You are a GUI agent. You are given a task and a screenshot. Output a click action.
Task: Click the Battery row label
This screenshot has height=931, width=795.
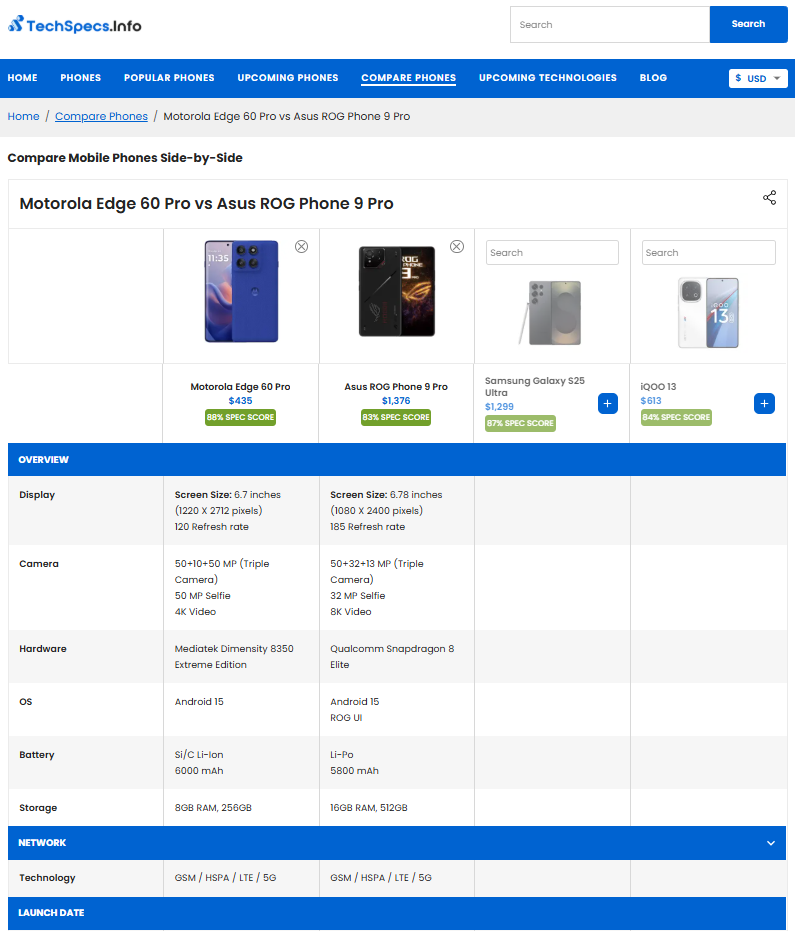(37, 755)
